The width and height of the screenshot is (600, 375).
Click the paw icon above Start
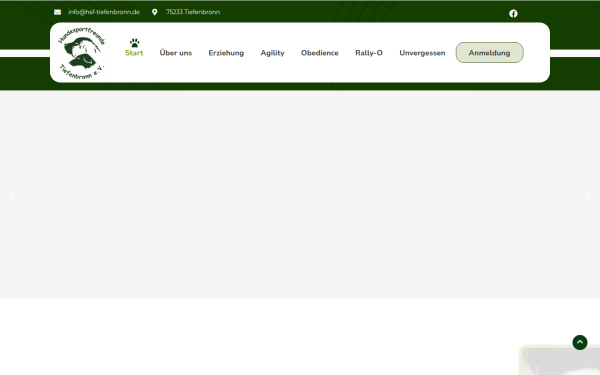coord(134,43)
